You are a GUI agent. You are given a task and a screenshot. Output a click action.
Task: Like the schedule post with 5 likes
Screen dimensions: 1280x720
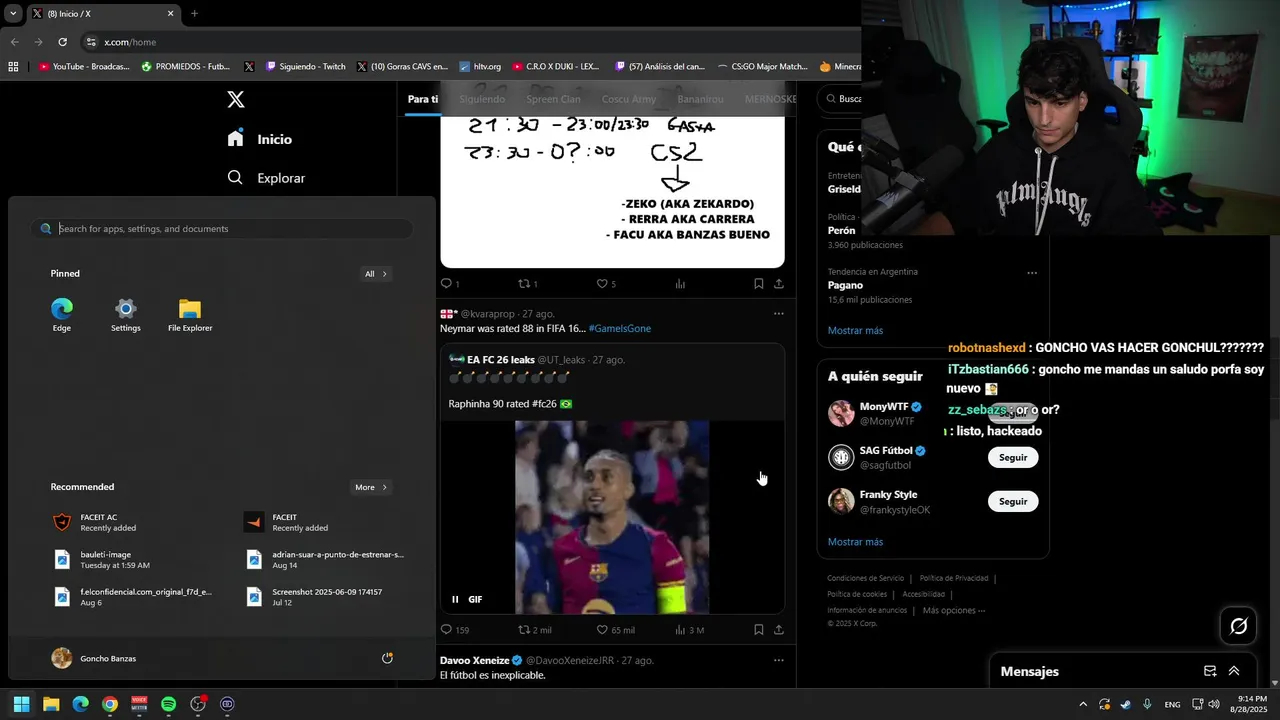606,284
